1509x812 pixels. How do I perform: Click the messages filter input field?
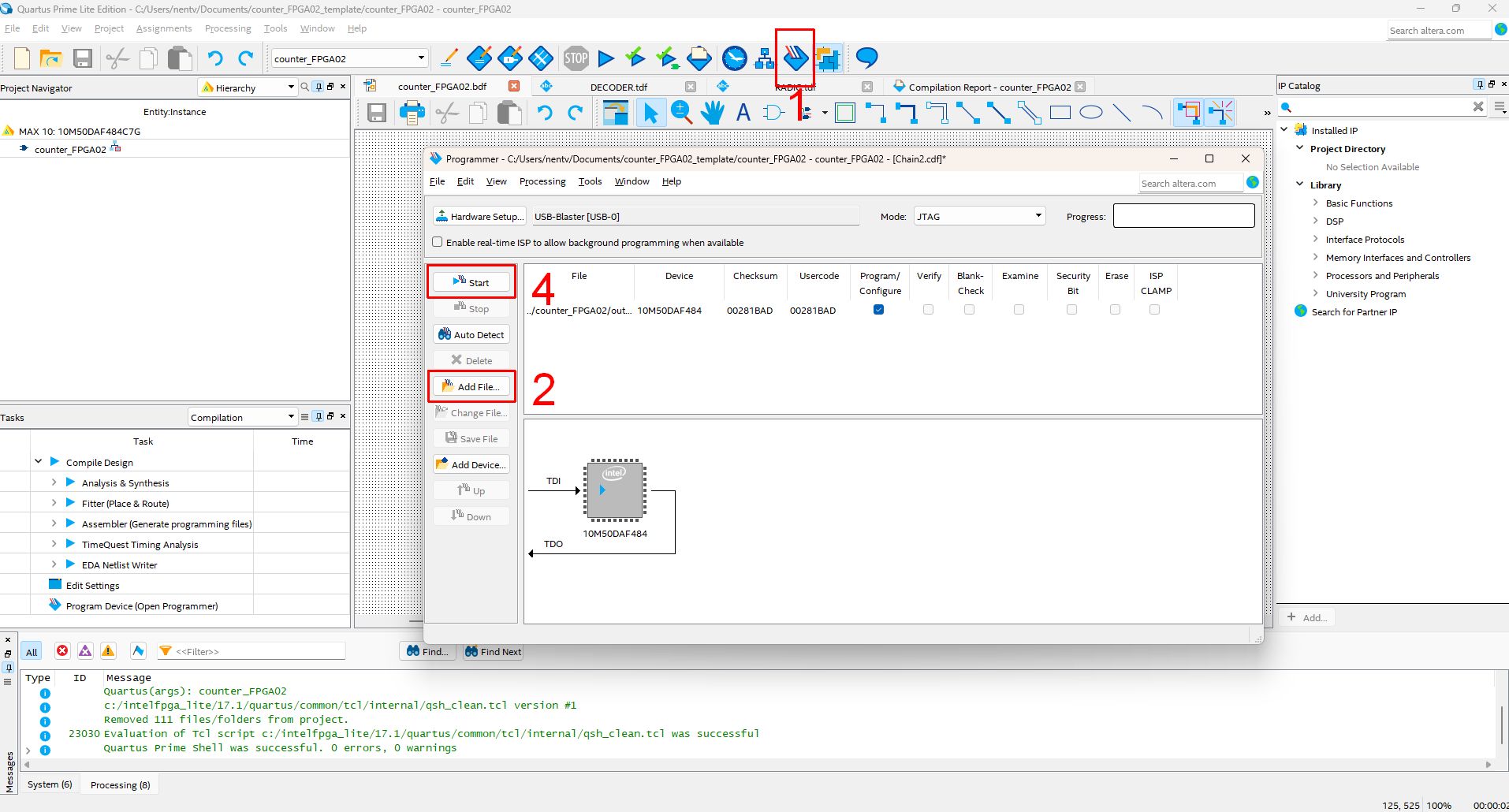(251, 651)
